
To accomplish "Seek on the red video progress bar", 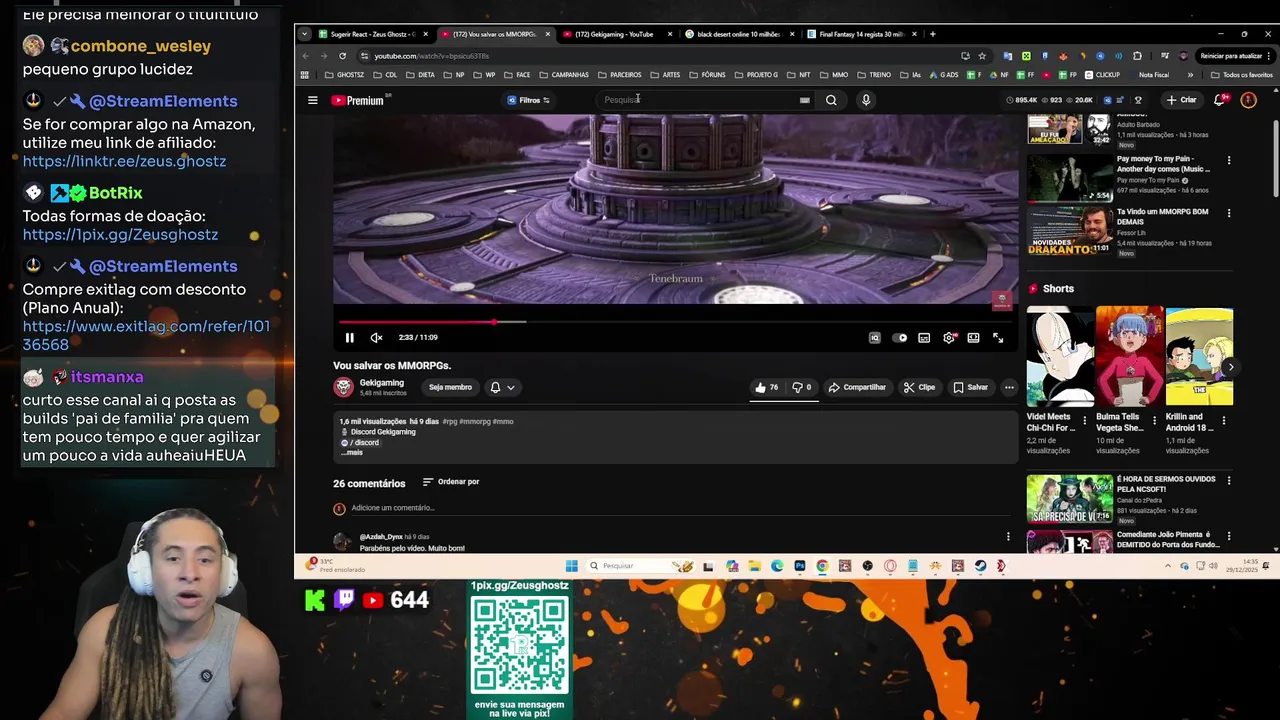I will [x=675, y=322].
